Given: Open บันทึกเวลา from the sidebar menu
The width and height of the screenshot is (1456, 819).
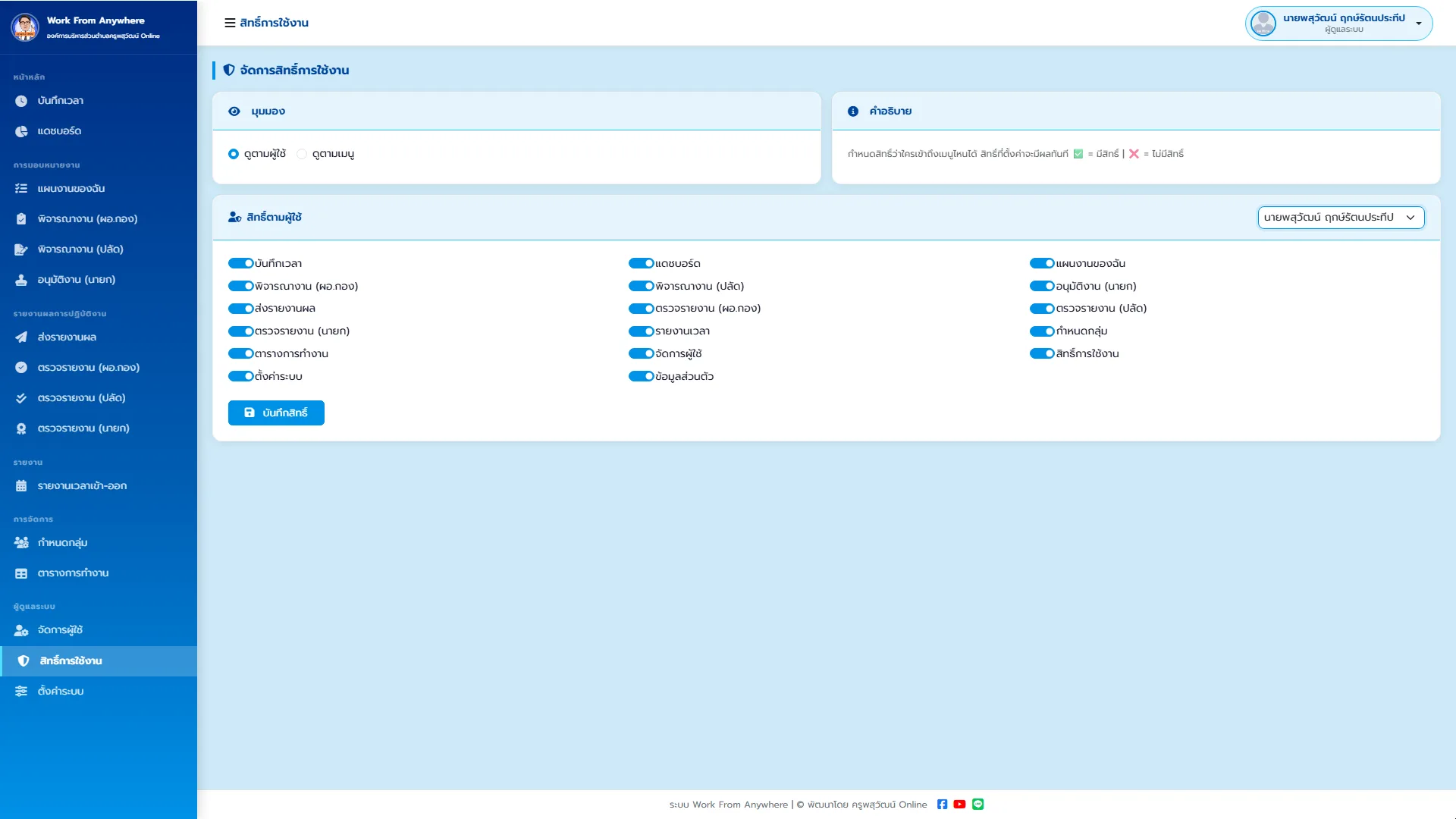Looking at the screenshot, I should point(99,101).
